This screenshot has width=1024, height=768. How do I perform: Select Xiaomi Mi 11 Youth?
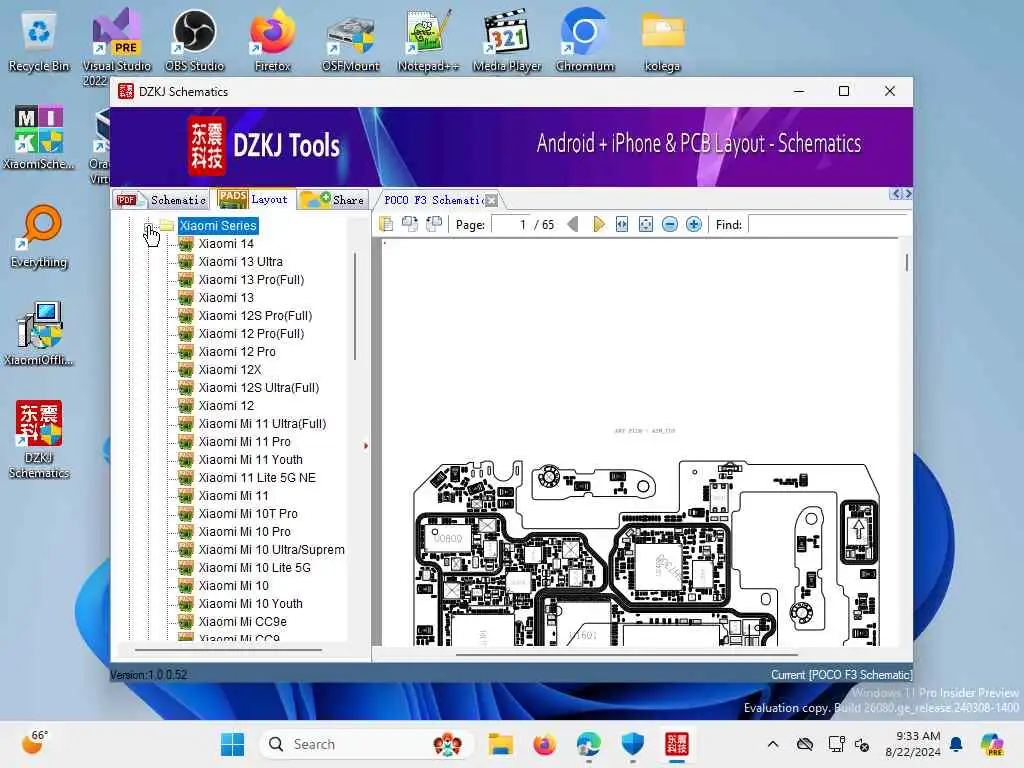pos(251,460)
